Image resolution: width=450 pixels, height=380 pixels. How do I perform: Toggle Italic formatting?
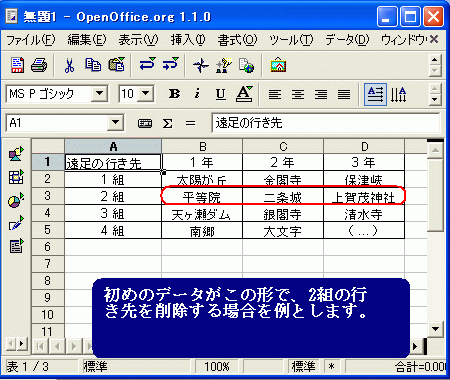tap(197, 94)
